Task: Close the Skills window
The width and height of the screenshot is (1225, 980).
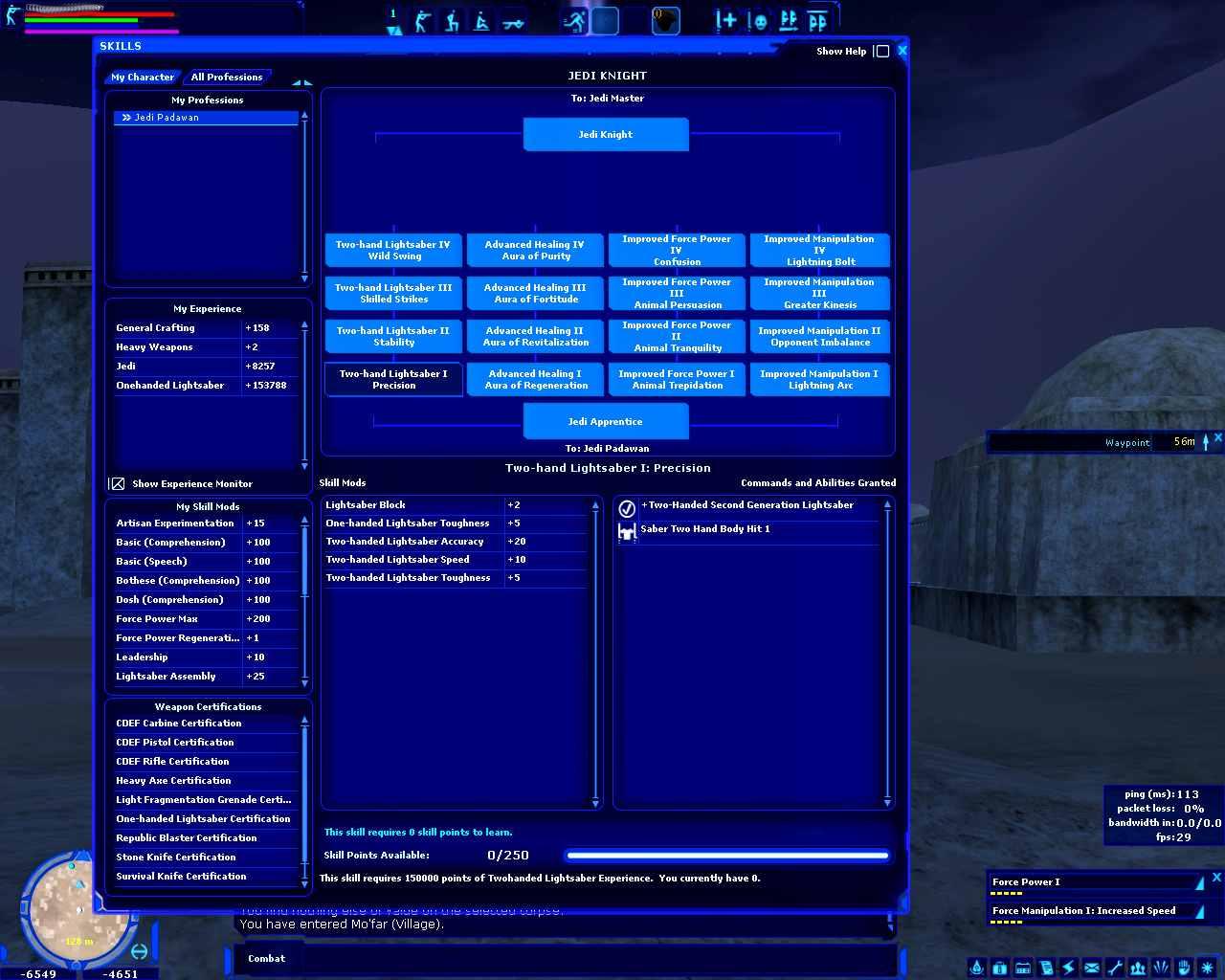Action: click(902, 51)
